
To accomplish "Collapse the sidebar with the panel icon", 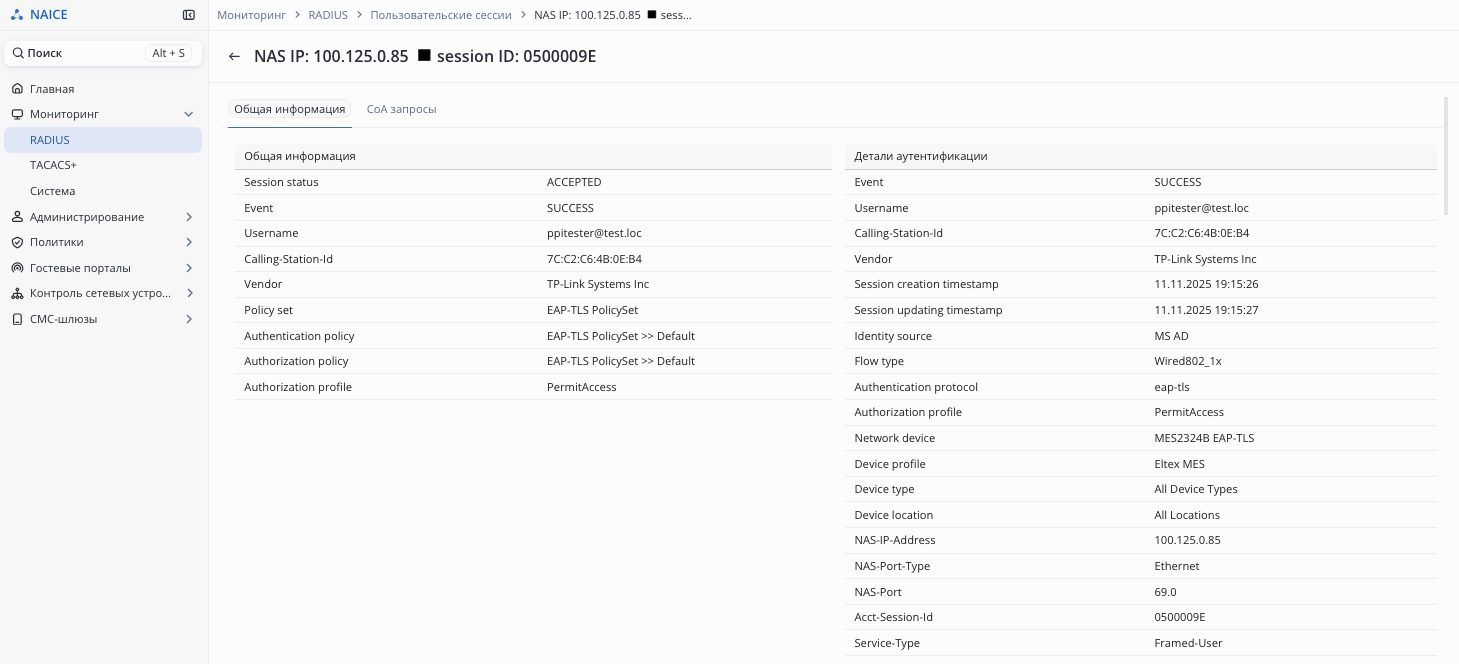I will pos(189,15).
